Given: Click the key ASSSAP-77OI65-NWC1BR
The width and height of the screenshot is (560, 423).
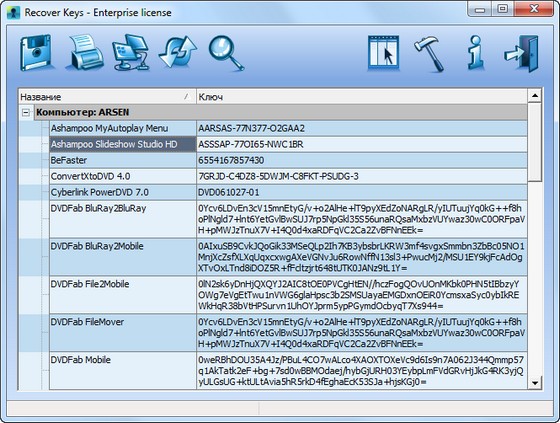Looking at the screenshot, I should click(x=251, y=145).
